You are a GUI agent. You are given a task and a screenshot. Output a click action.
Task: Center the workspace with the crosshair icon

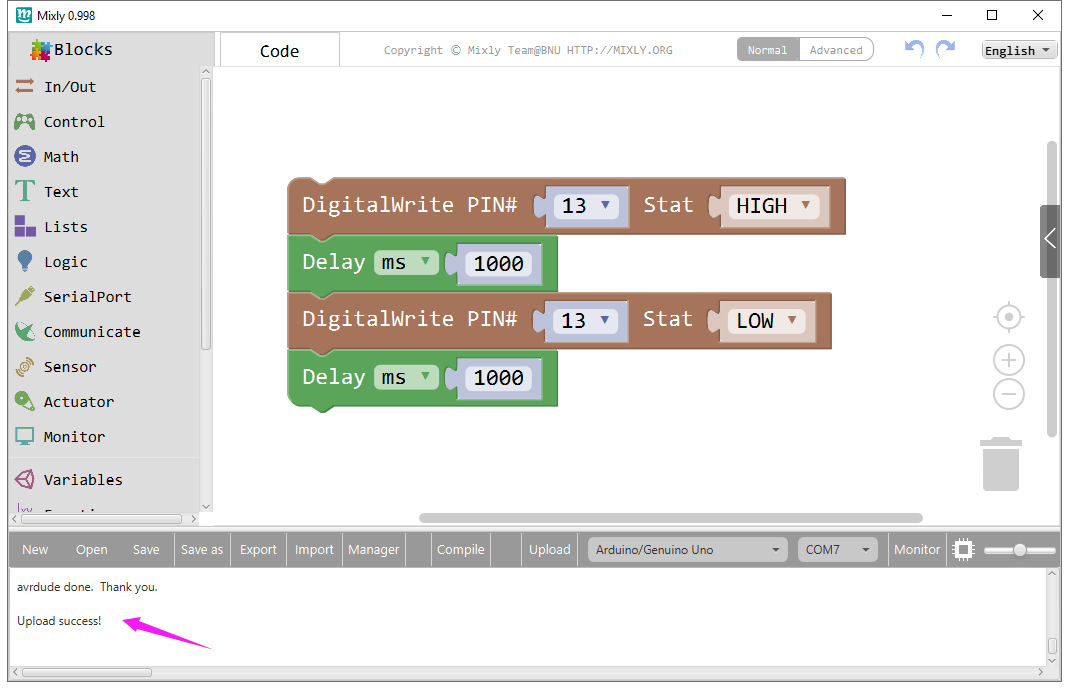pyautogui.click(x=1009, y=318)
